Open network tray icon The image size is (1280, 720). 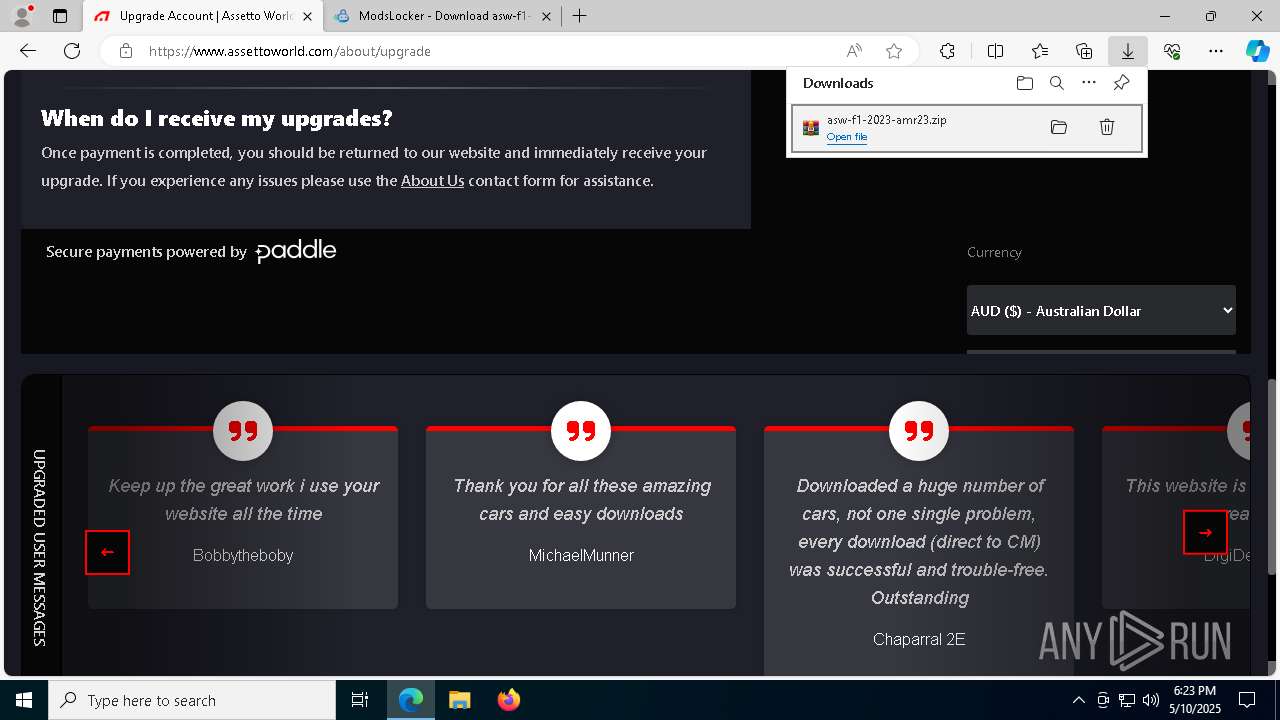point(1126,700)
